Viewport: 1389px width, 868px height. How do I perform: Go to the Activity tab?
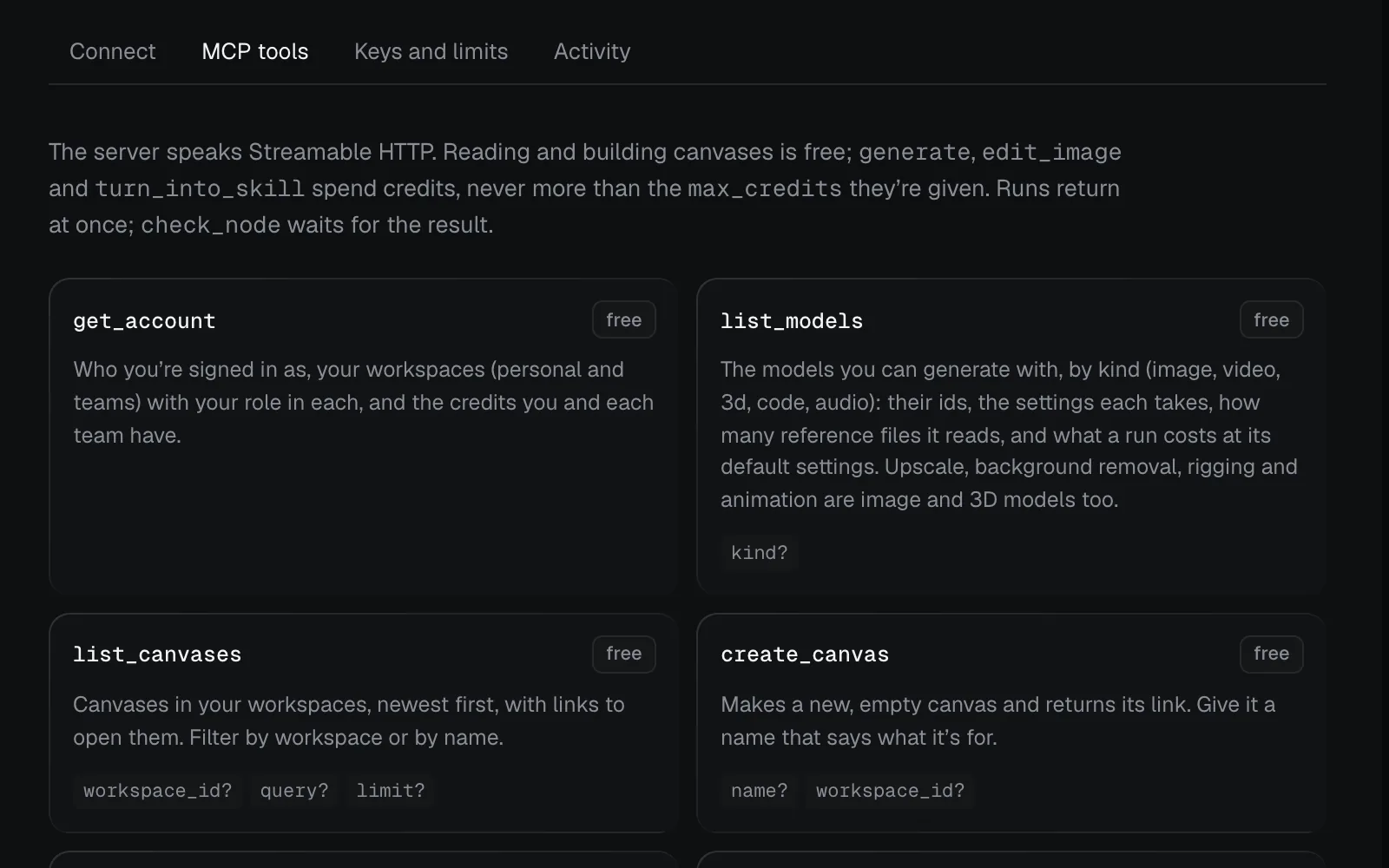592,51
